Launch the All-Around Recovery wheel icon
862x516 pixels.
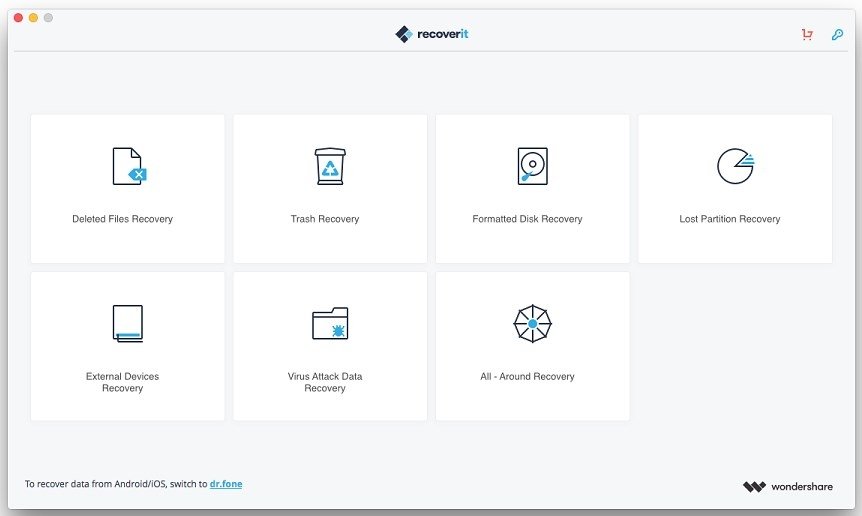(x=532, y=324)
